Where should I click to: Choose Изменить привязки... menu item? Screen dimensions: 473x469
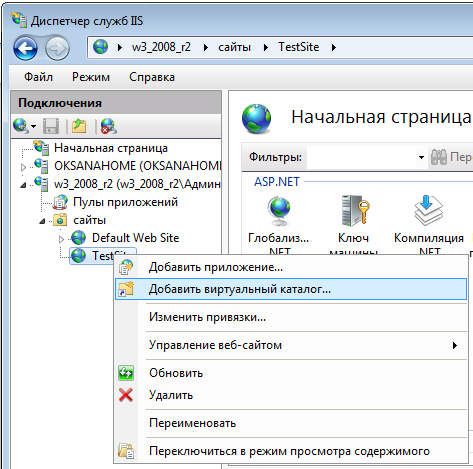(x=291, y=317)
